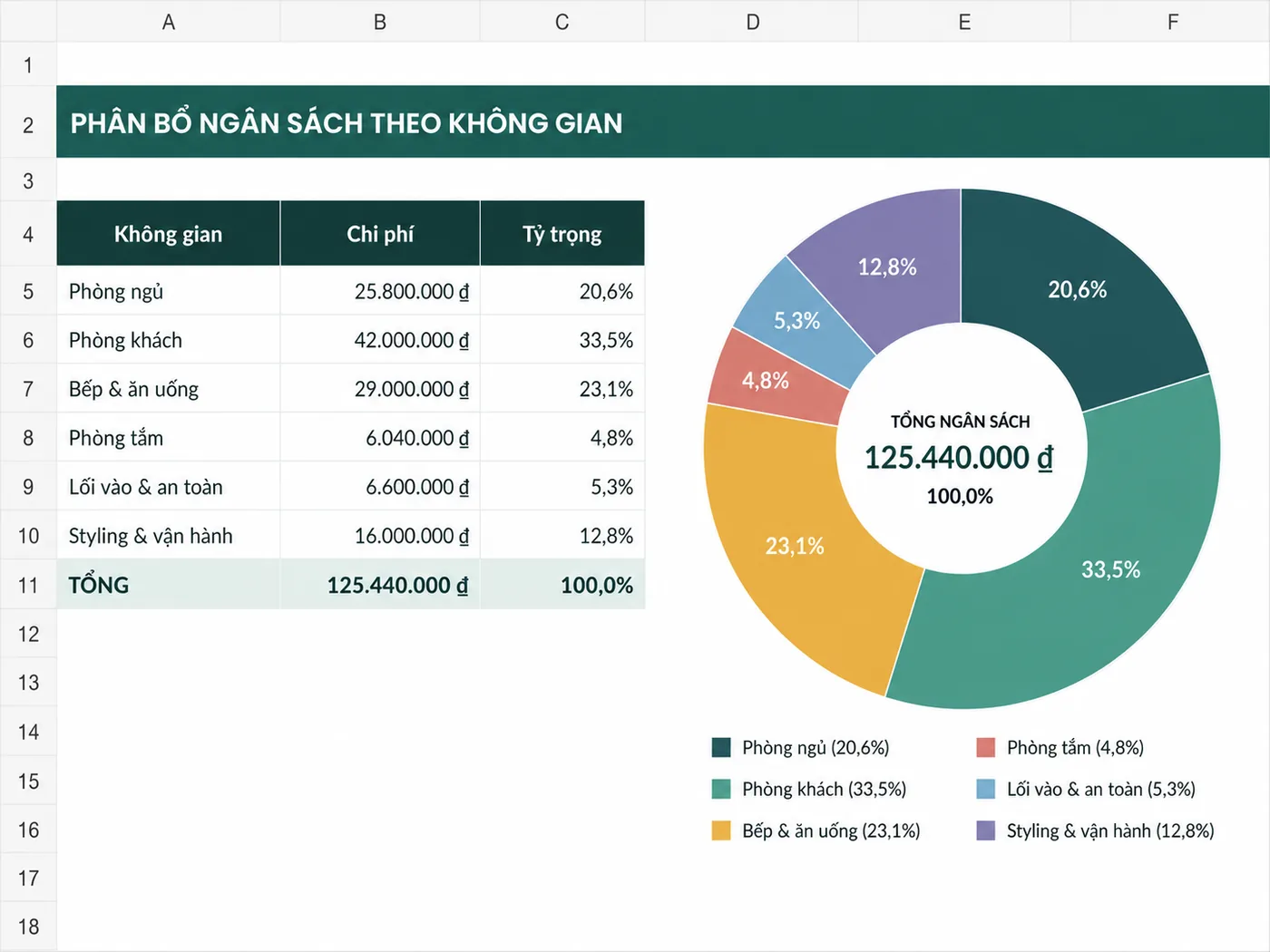Click cost cell '29.000.000 đ'
The width and height of the screenshot is (1270, 952).
380,389
